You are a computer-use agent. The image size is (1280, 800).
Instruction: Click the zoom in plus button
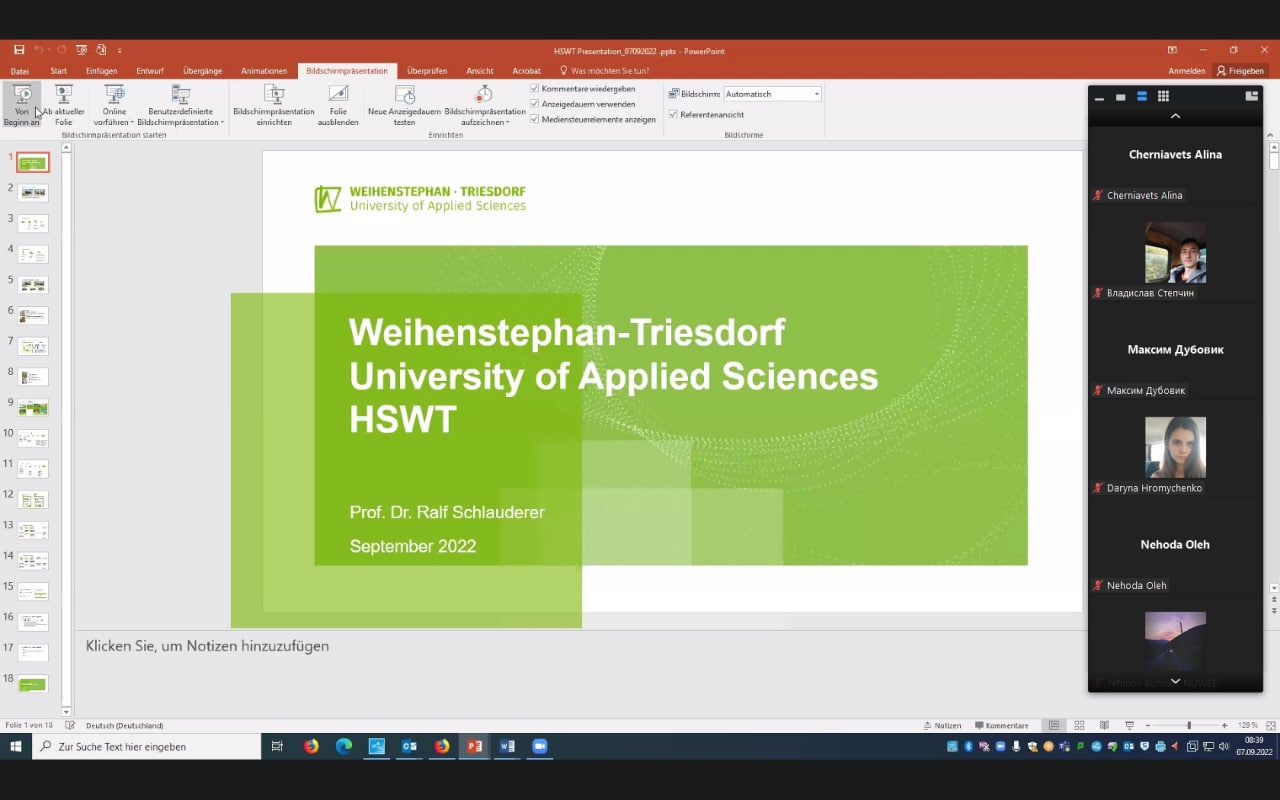coord(1224,725)
